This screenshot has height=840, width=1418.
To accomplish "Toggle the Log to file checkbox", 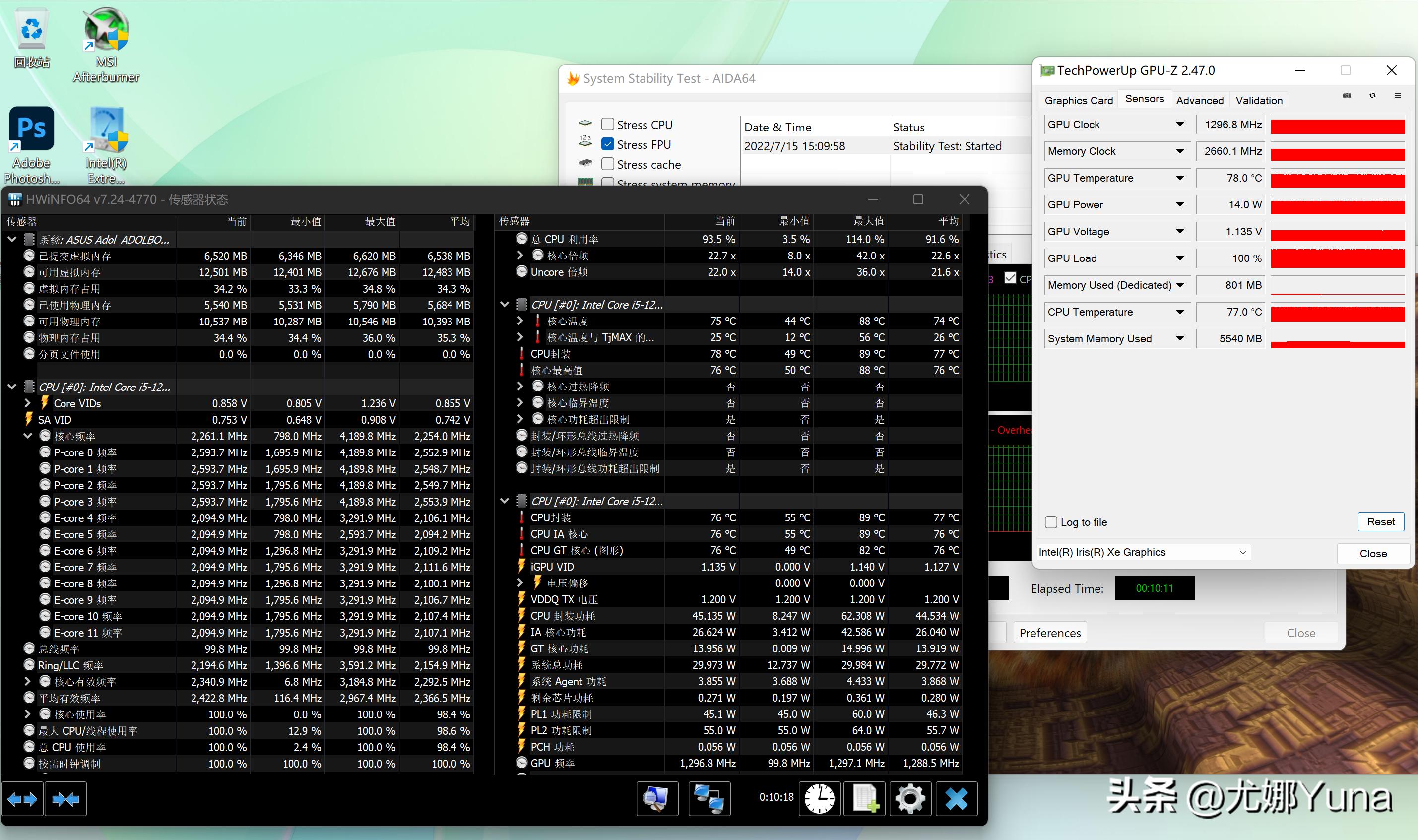I will [x=1051, y=522].
